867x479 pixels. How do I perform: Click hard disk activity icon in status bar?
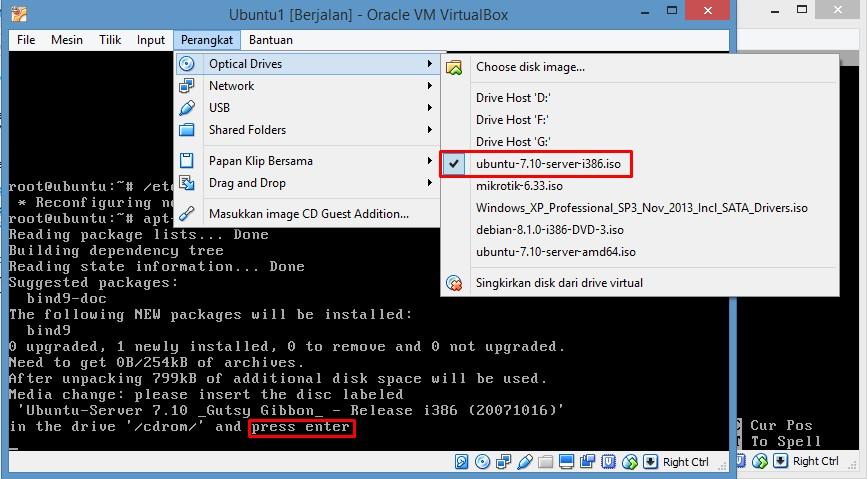[x=461, y=461]
